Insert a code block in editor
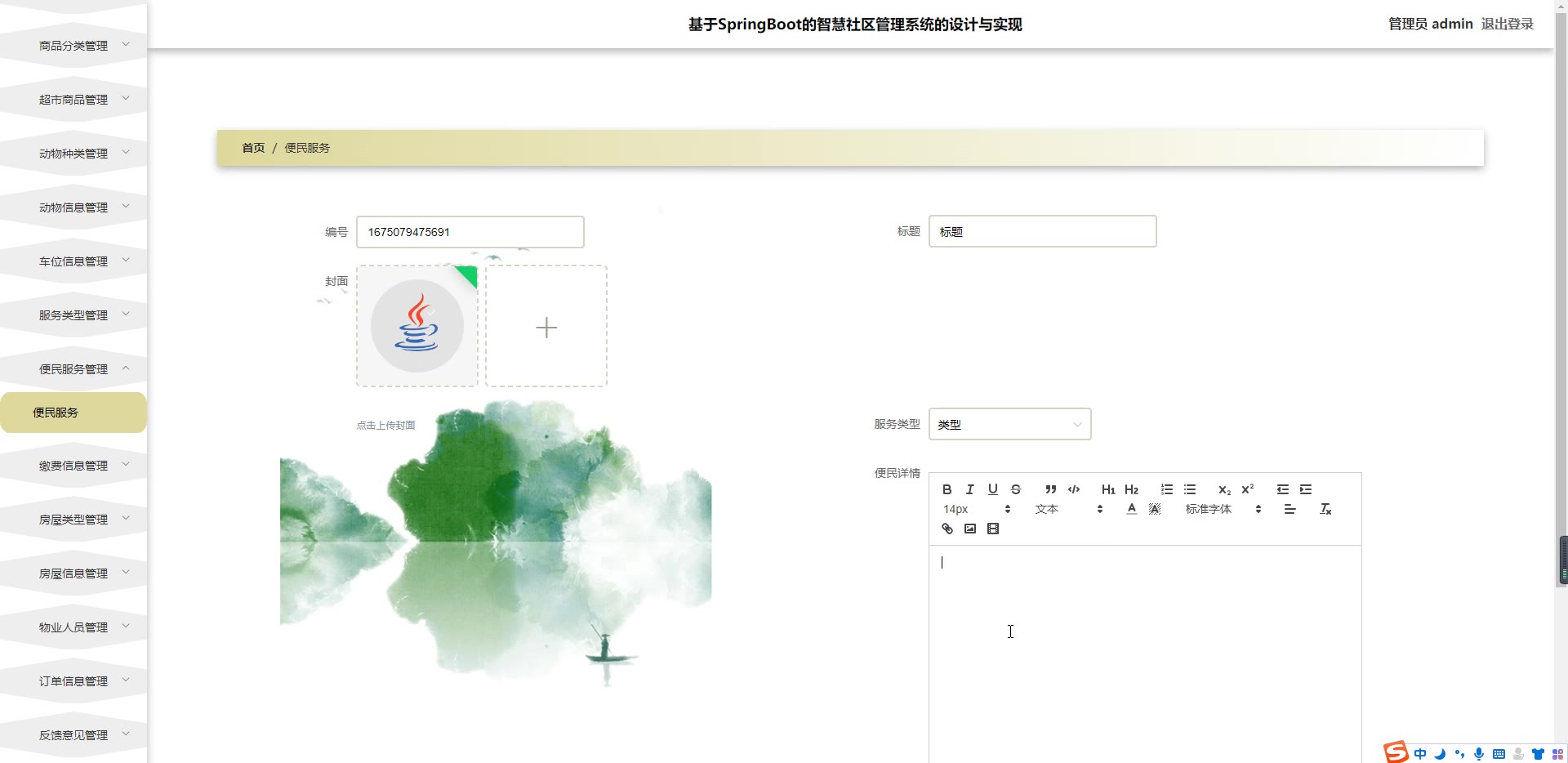The height and width of the screenshot is (763, 1568). coord(1074,489)
